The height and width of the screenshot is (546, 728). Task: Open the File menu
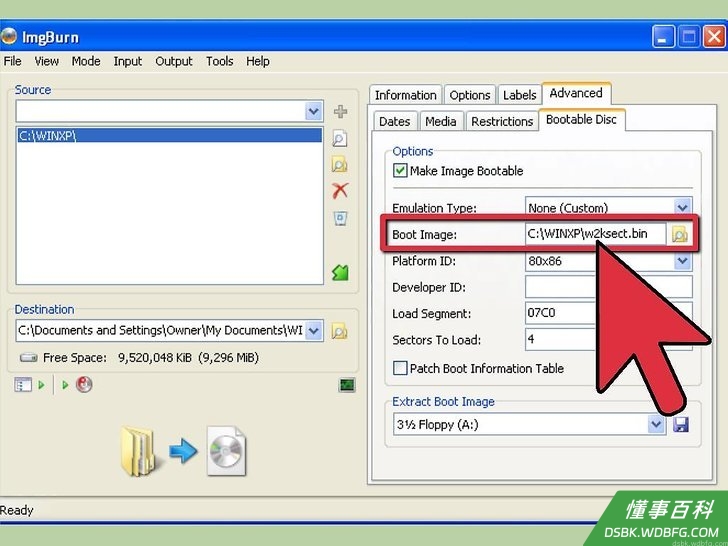pos(12,61)
